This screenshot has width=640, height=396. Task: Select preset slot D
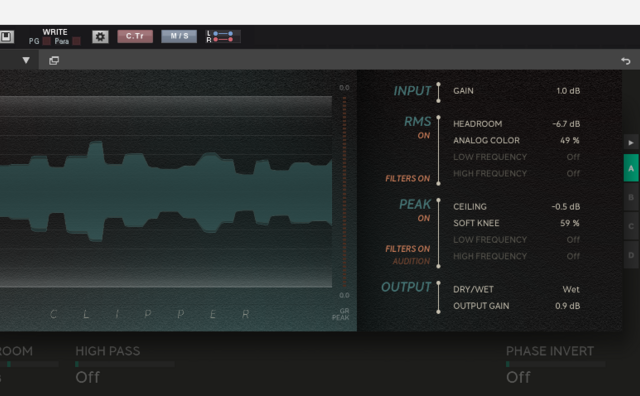click(x=631, y=255)
